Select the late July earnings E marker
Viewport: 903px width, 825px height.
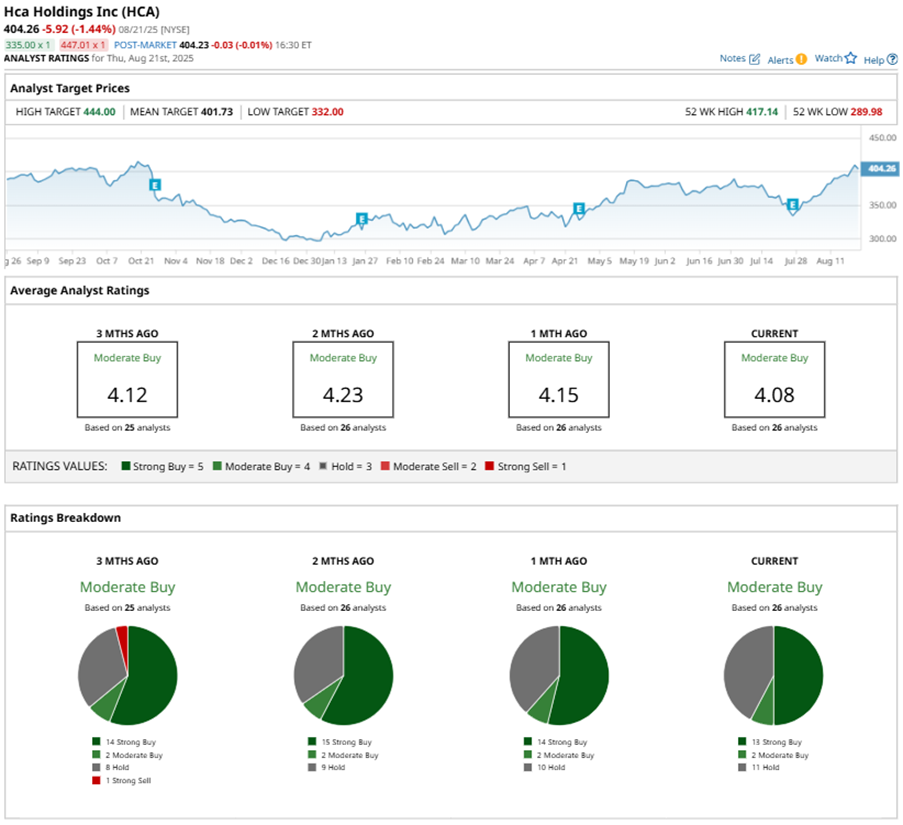click(x=792, y=204)
